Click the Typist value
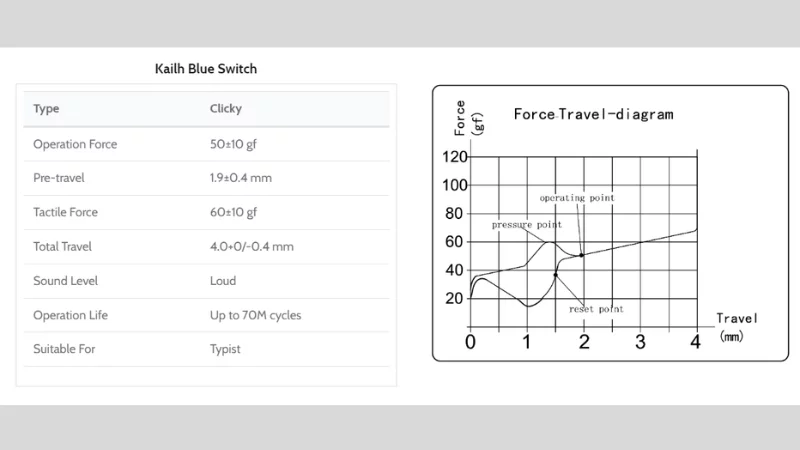Screen dimensions: 800x450 pyautogui.click(x=225, y=349)
